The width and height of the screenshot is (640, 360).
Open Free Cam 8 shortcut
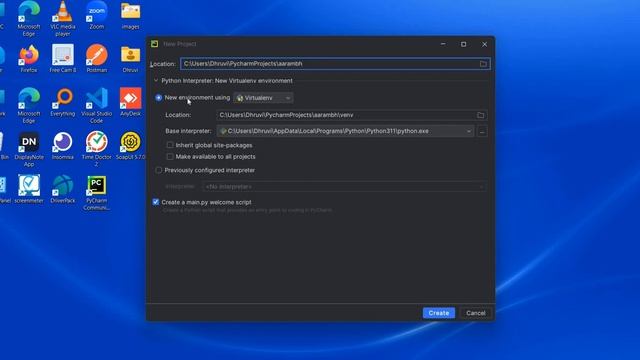coord(62,59)
